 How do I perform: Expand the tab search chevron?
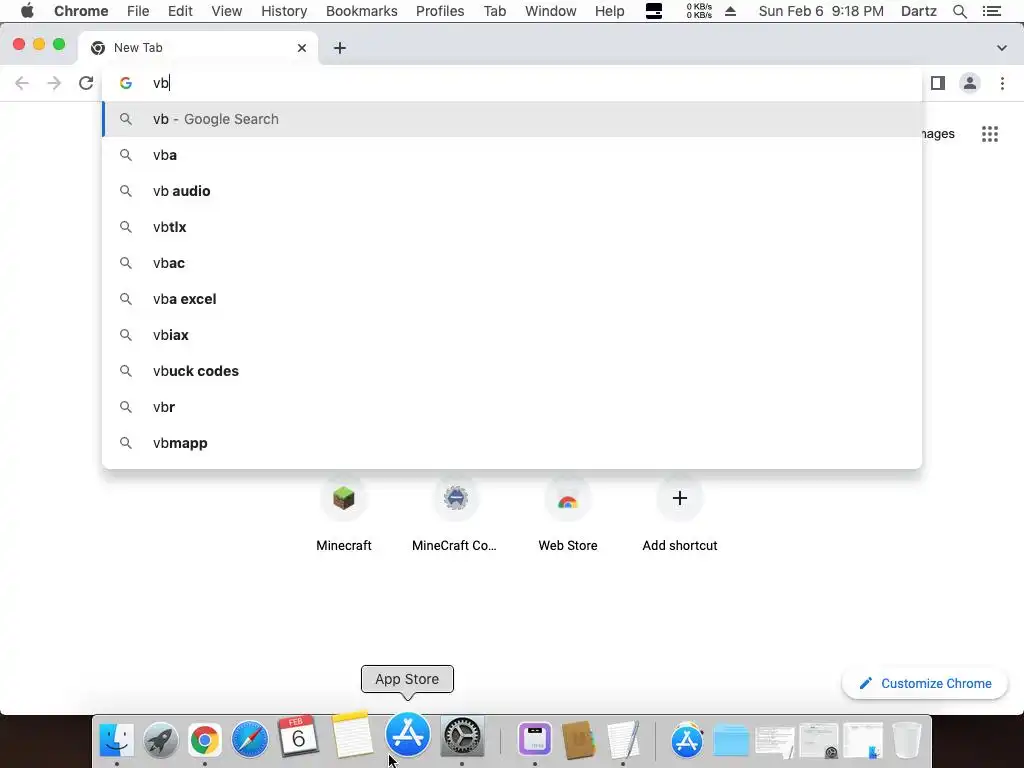[1002, 48]
